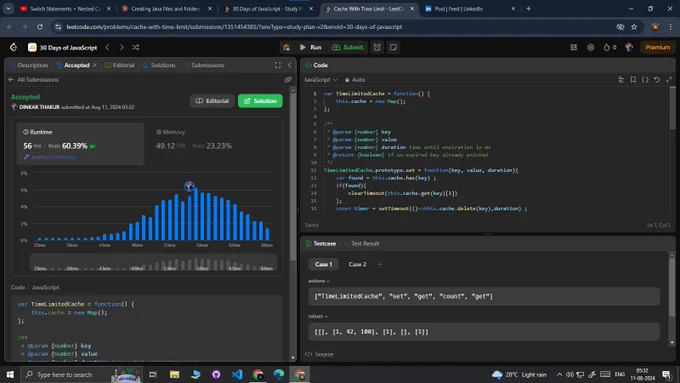Reload the page

click(40, 27)
